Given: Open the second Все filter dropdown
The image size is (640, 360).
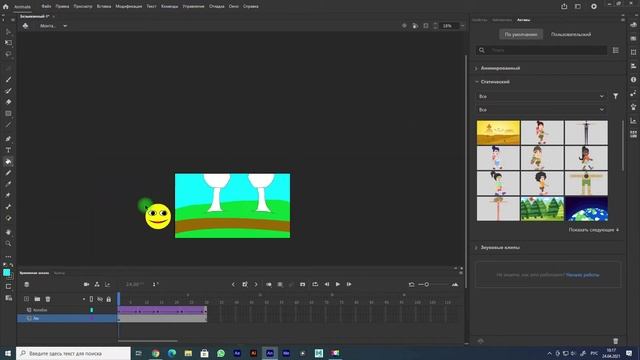Looking at the screenshot, I should tap(541, 110).
